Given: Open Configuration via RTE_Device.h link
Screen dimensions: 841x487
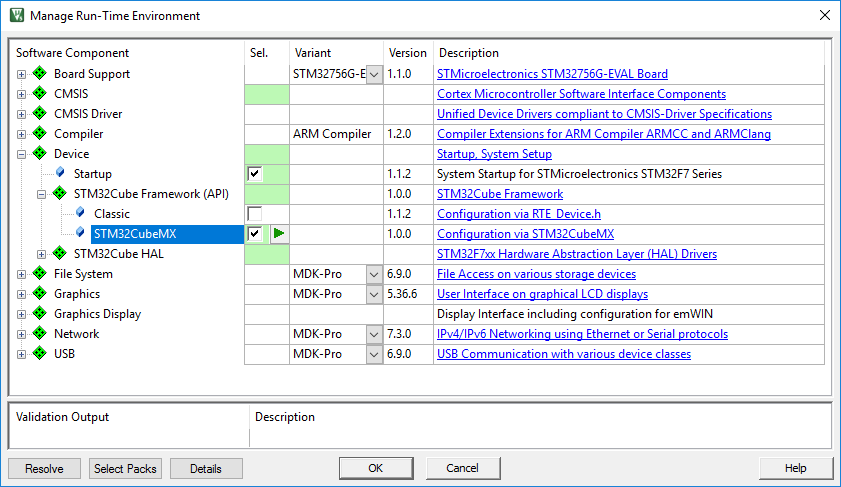Looking at the screenshot, I should point(519,213).
